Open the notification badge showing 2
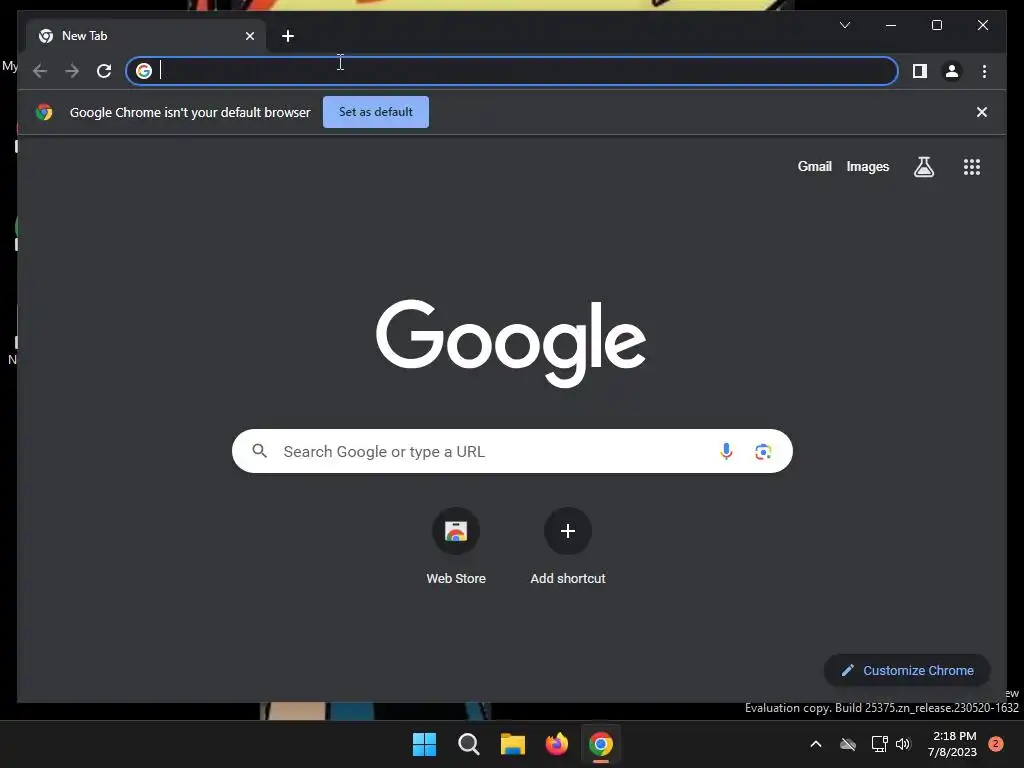The width and height of the screenshot is (1024, 768). (995, 744)
